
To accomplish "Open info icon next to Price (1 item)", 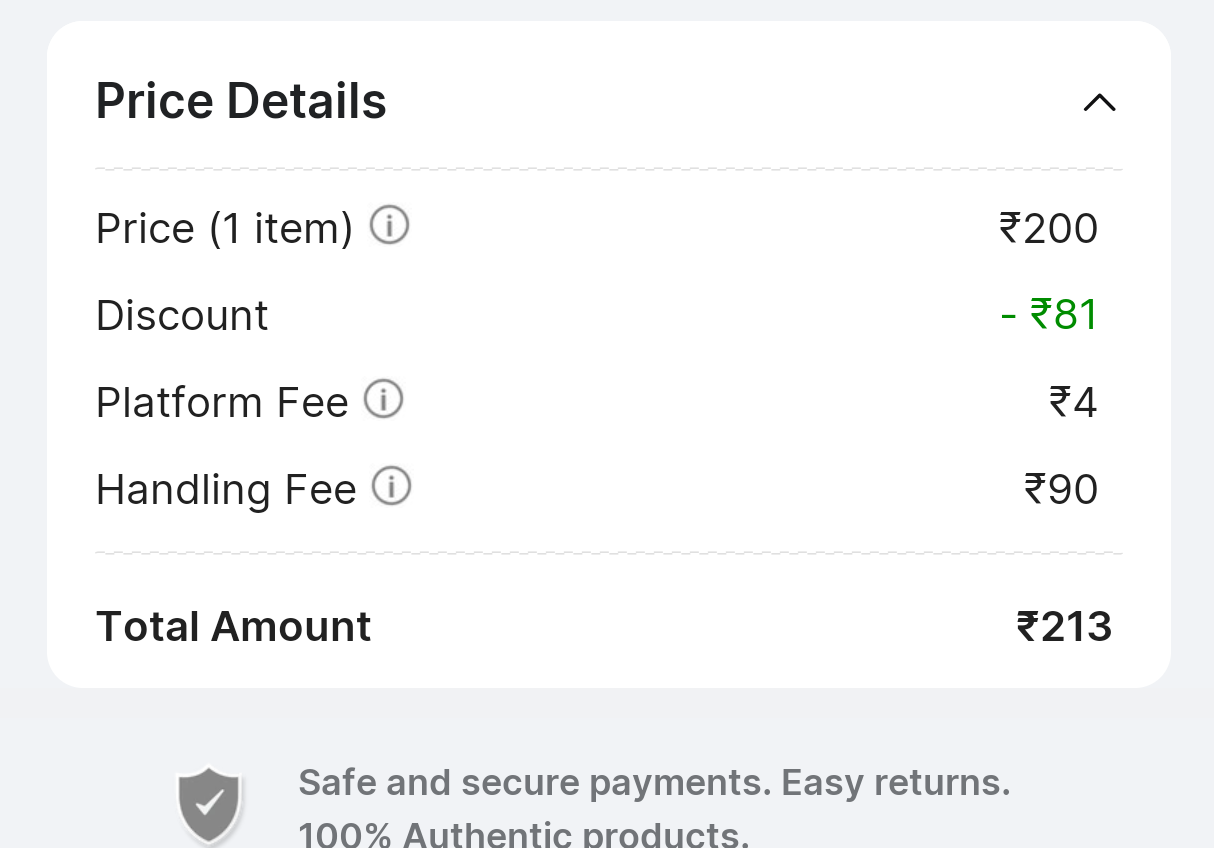I will click(389, 226).
